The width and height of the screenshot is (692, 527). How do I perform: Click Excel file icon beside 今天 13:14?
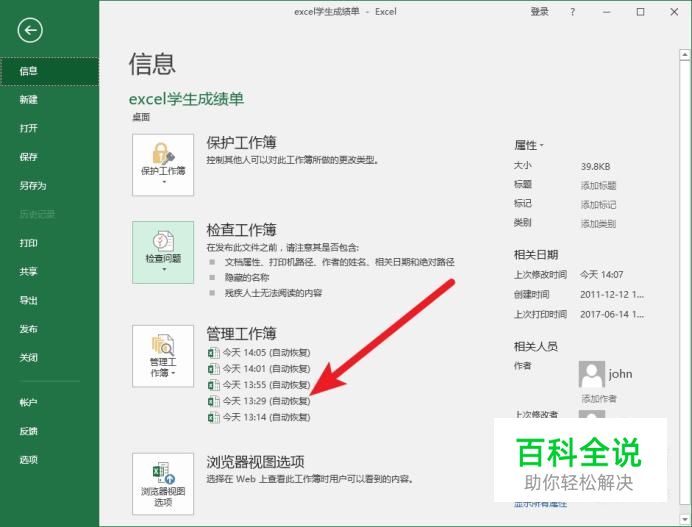(x=214, y=417)
